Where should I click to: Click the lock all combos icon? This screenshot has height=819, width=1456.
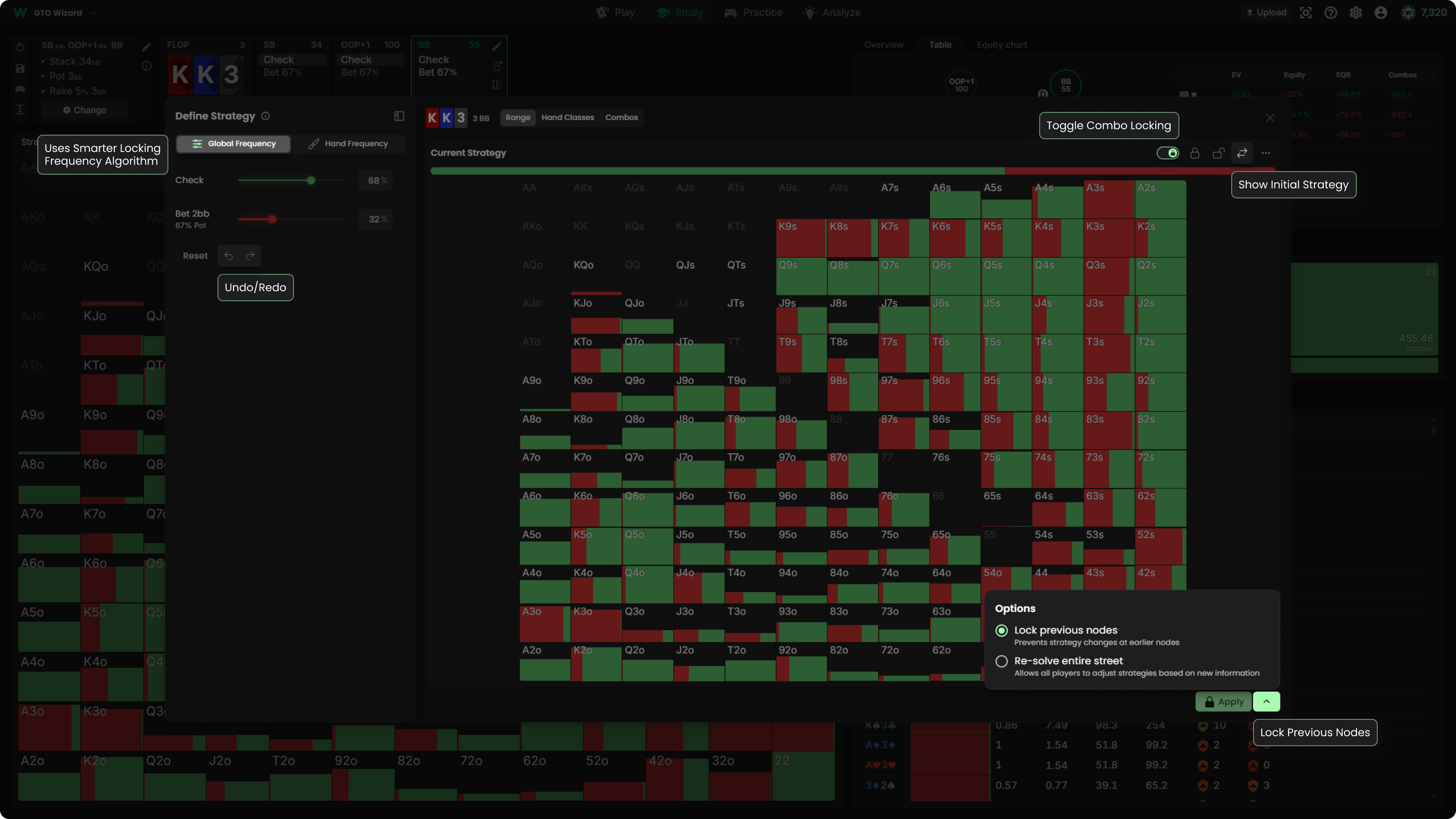1195,153
